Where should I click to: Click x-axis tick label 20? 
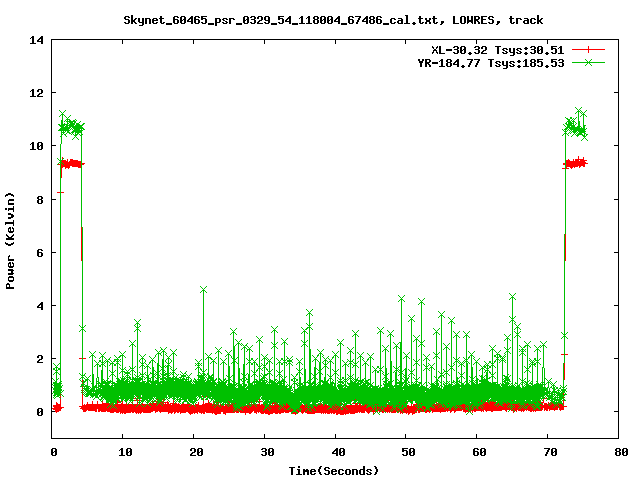pyautogui.click(x=196, y=452)
